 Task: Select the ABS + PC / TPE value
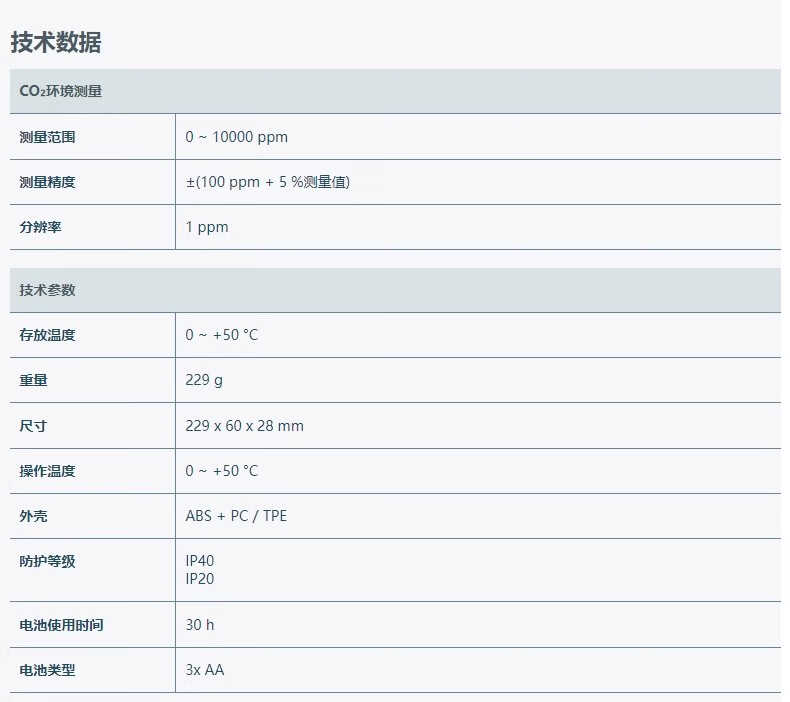point(236,516)
